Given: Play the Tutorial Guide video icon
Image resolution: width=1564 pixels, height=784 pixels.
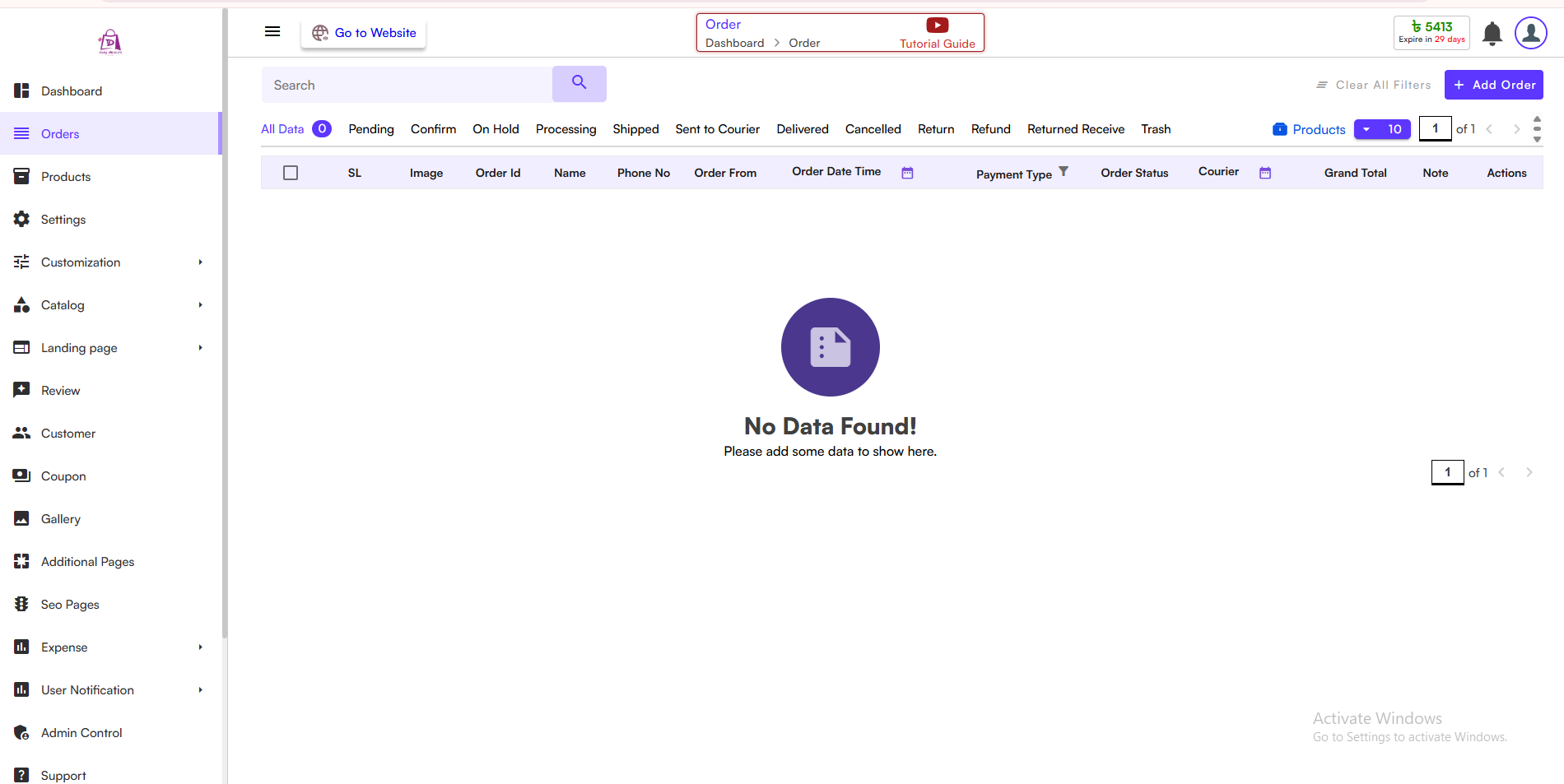Looking at the screenshot, I should [x=937, y=26].
